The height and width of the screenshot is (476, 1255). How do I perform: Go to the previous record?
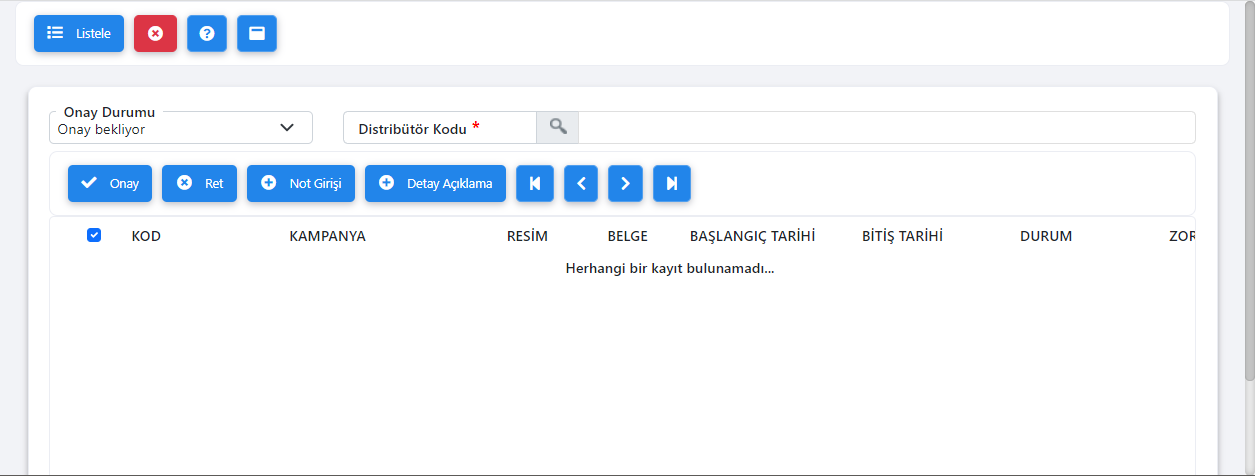pyautogui.click(x=581, y=183)
